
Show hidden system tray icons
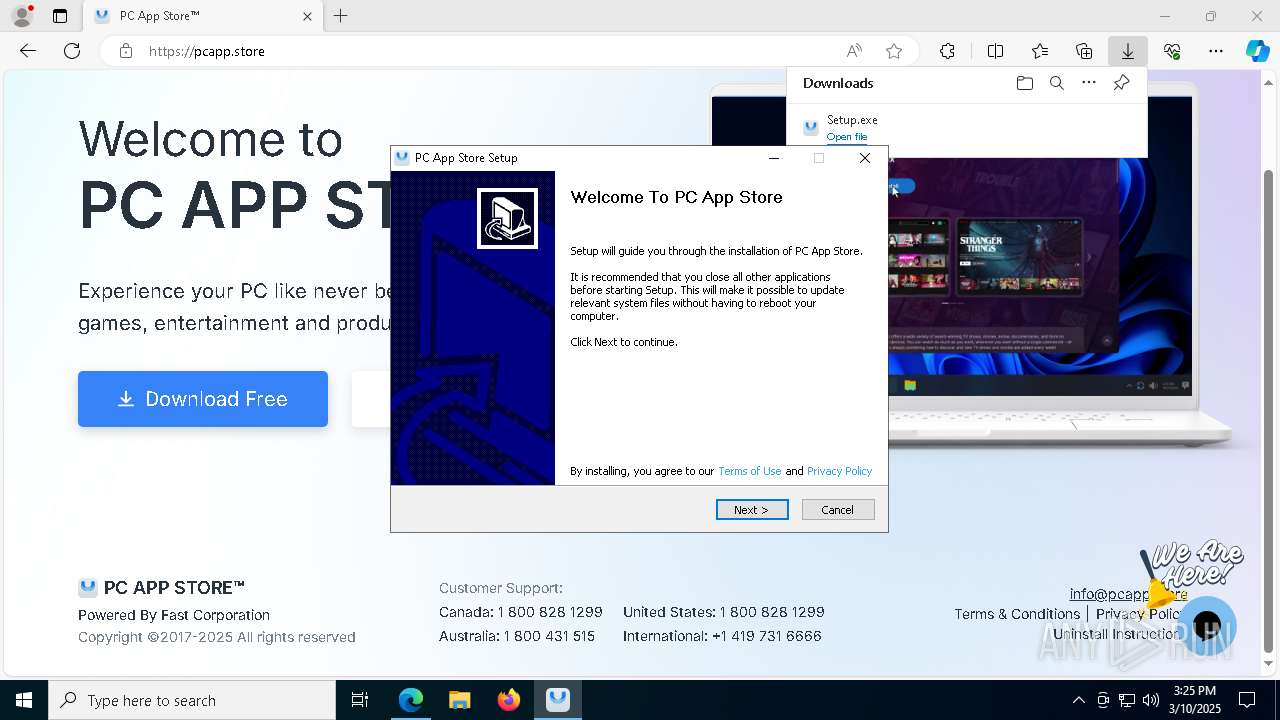click(1078, 700)
